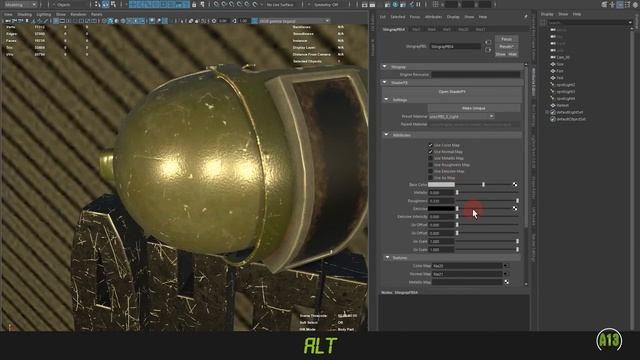Screen dimensions: 640x360
Task: Enable Snap to points magnet icon
Action: [232, 4]
